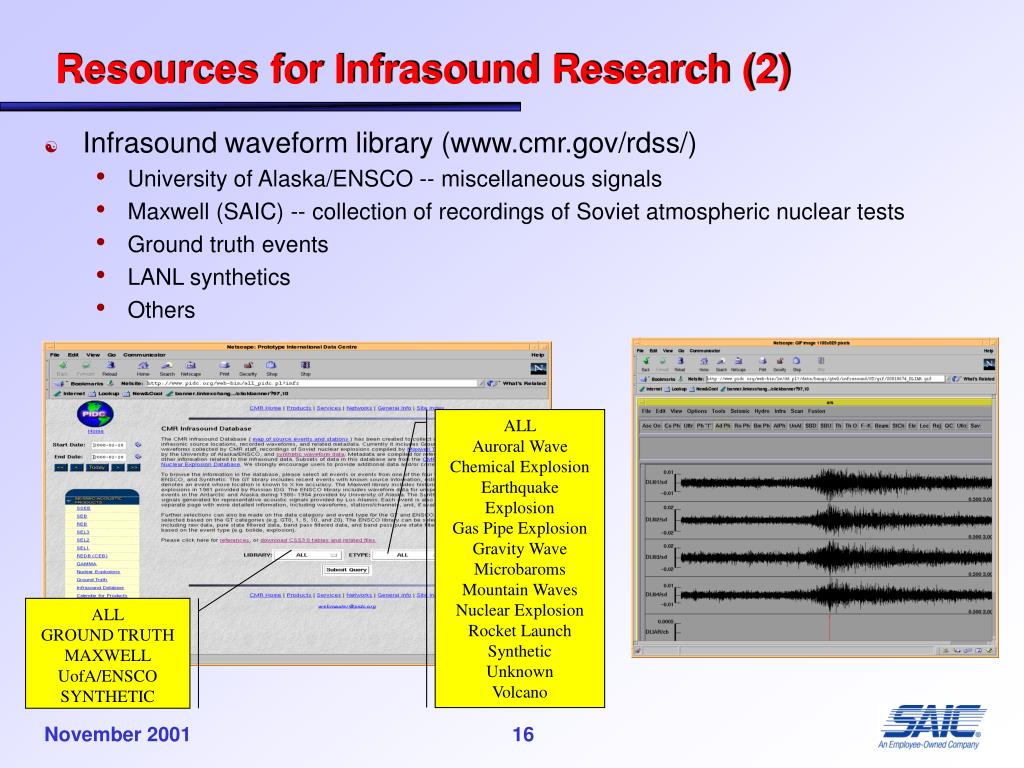Open Infra menu in waveform viewer
Image resolution: width=1024 pixels, height=768 pixels.
780,411
